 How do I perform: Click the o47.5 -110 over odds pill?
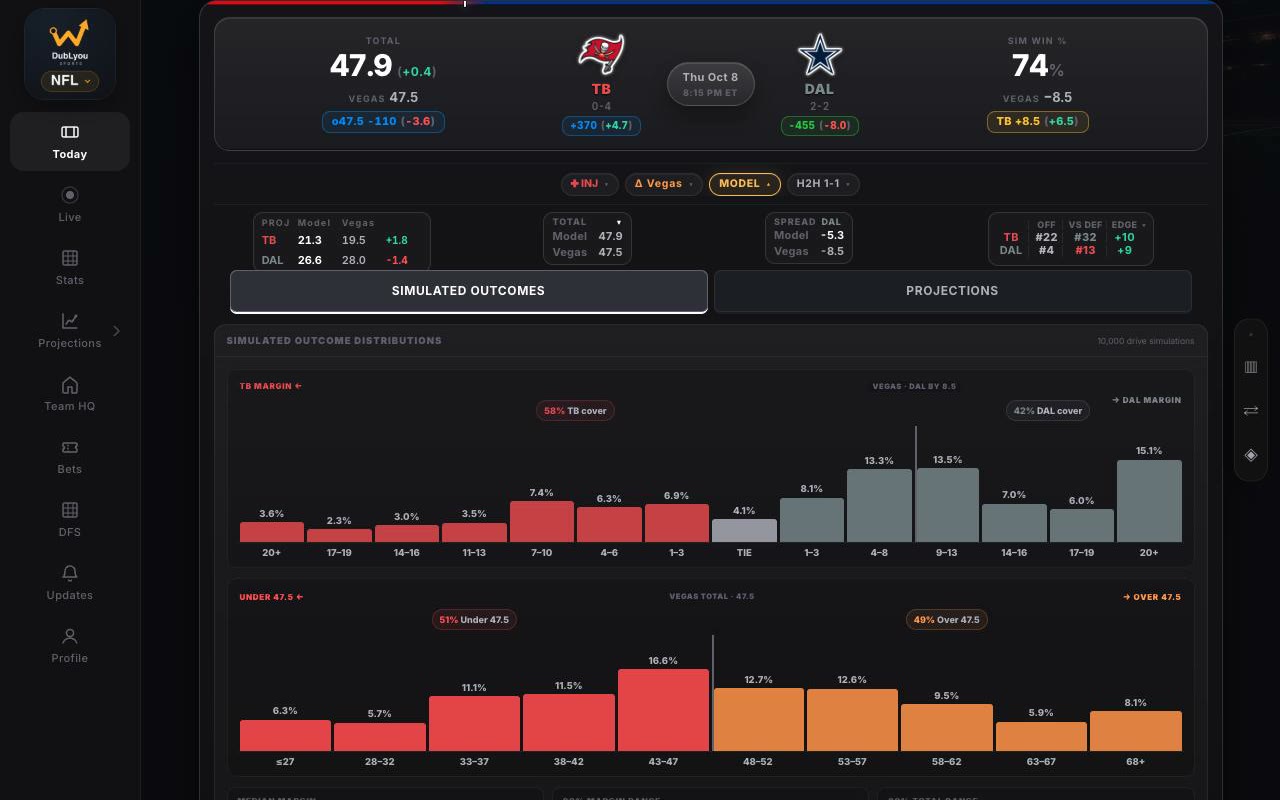point(383,122)
